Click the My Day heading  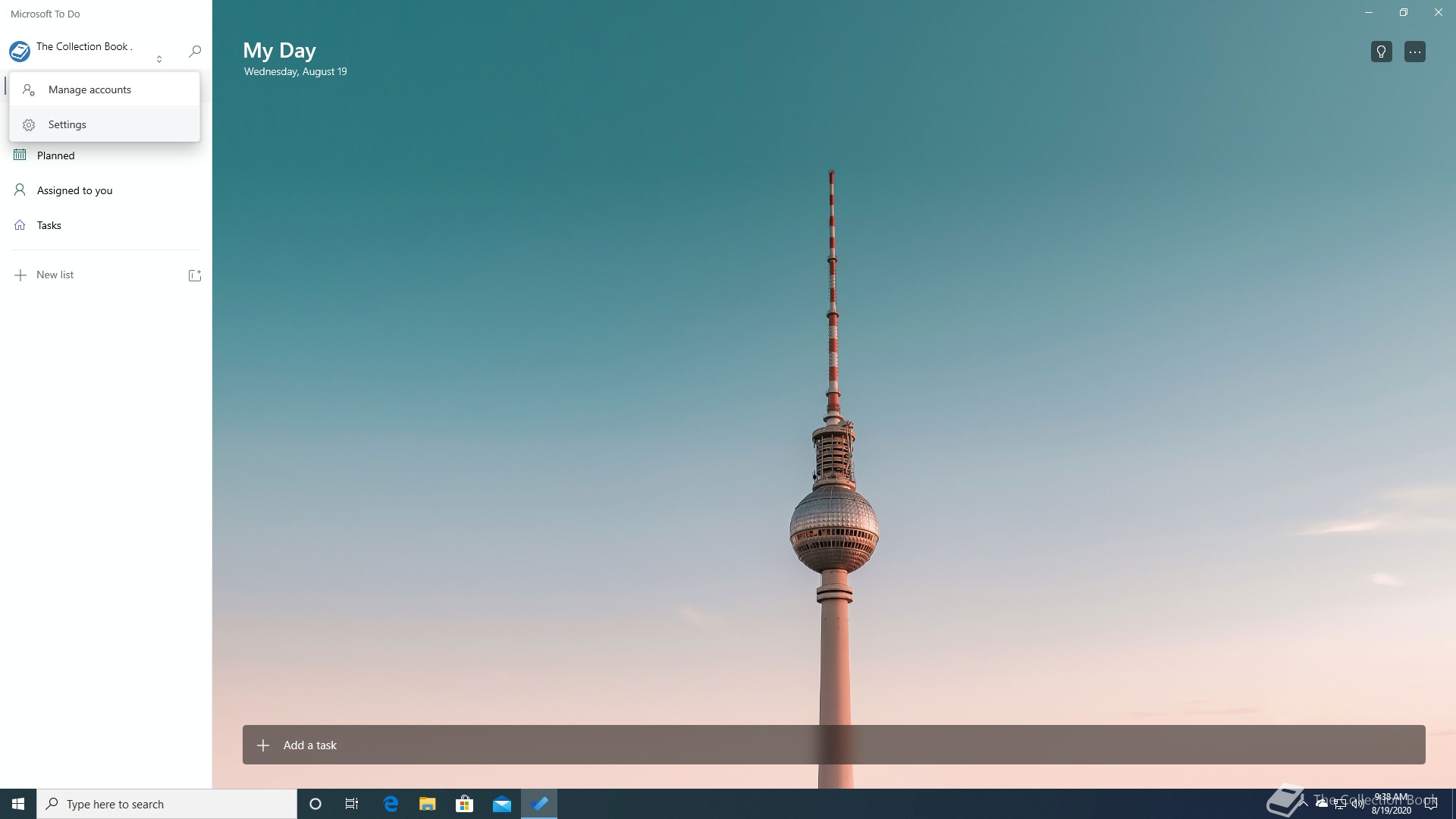[x=279, y=50]
